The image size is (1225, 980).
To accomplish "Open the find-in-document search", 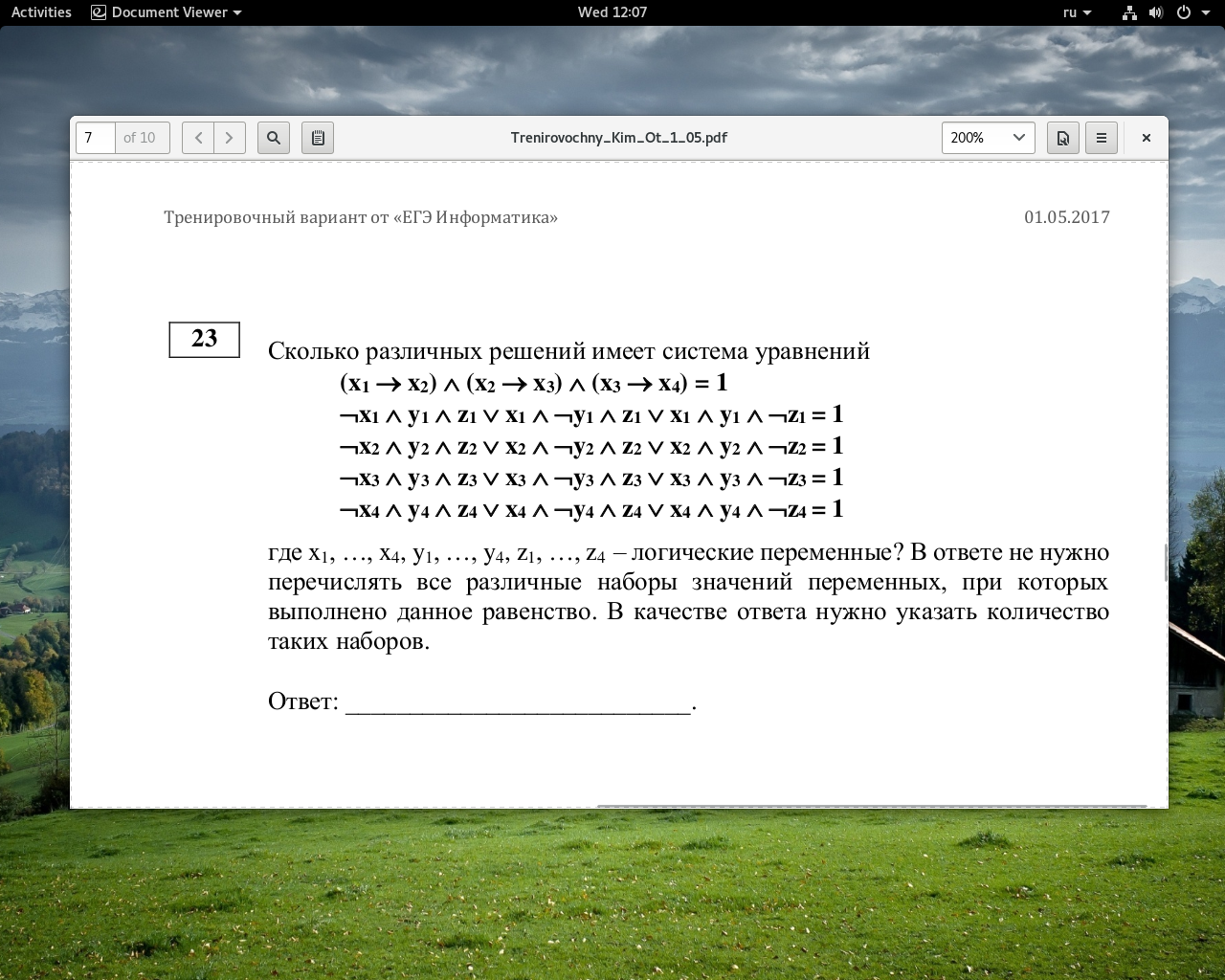I will [274, 138].
